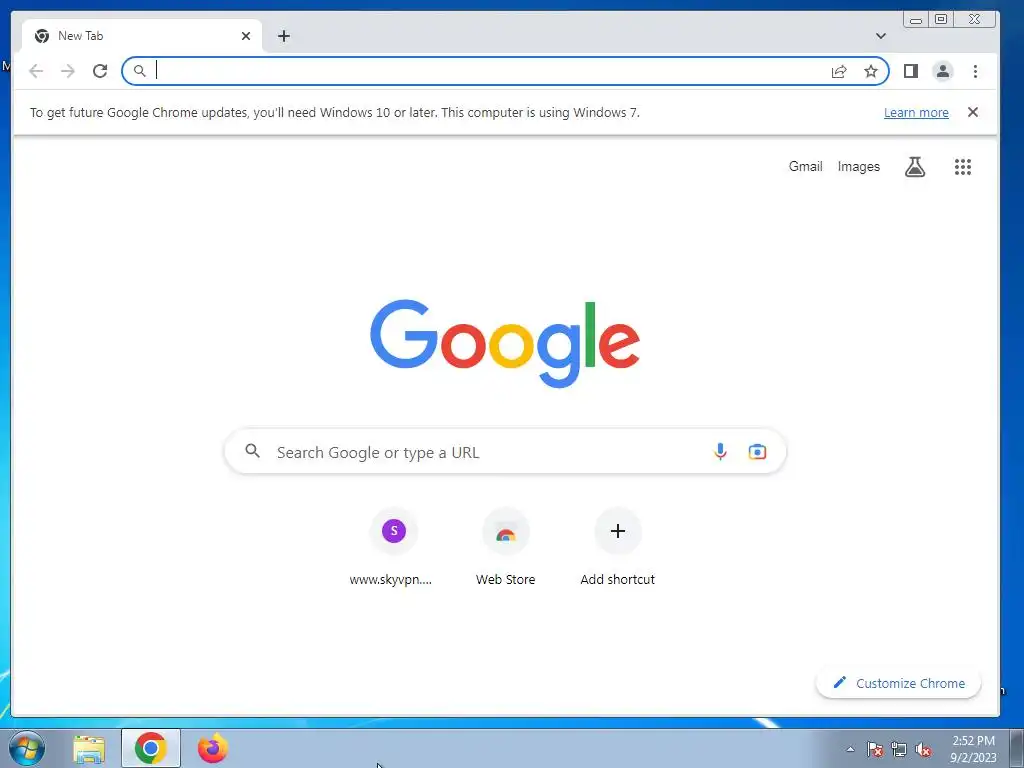The width and height of the screenshot is (1024, 768).
Task: Click the Google logo
Action: click(x=505, y=343)
